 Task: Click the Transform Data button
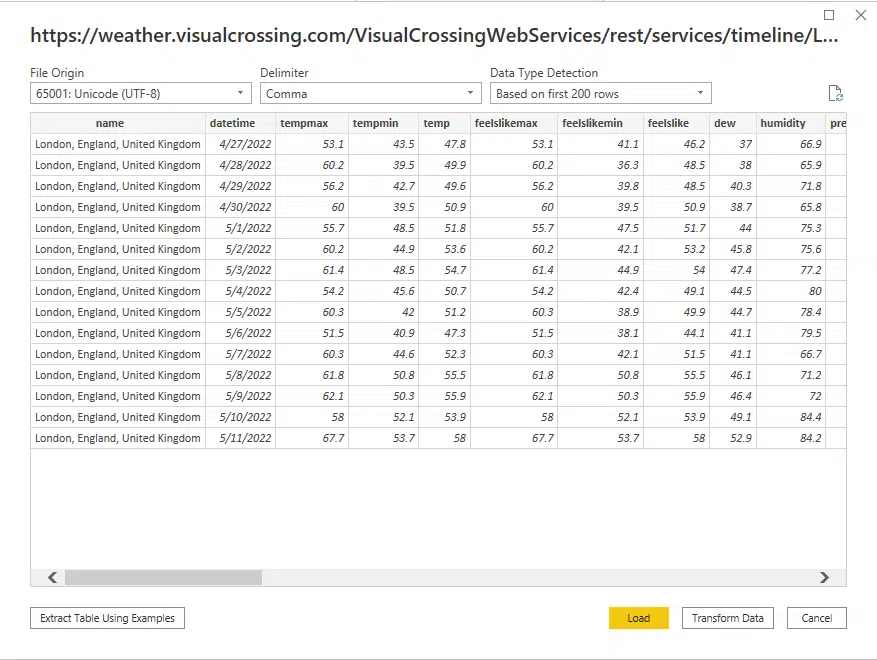(x=727, y=618)
